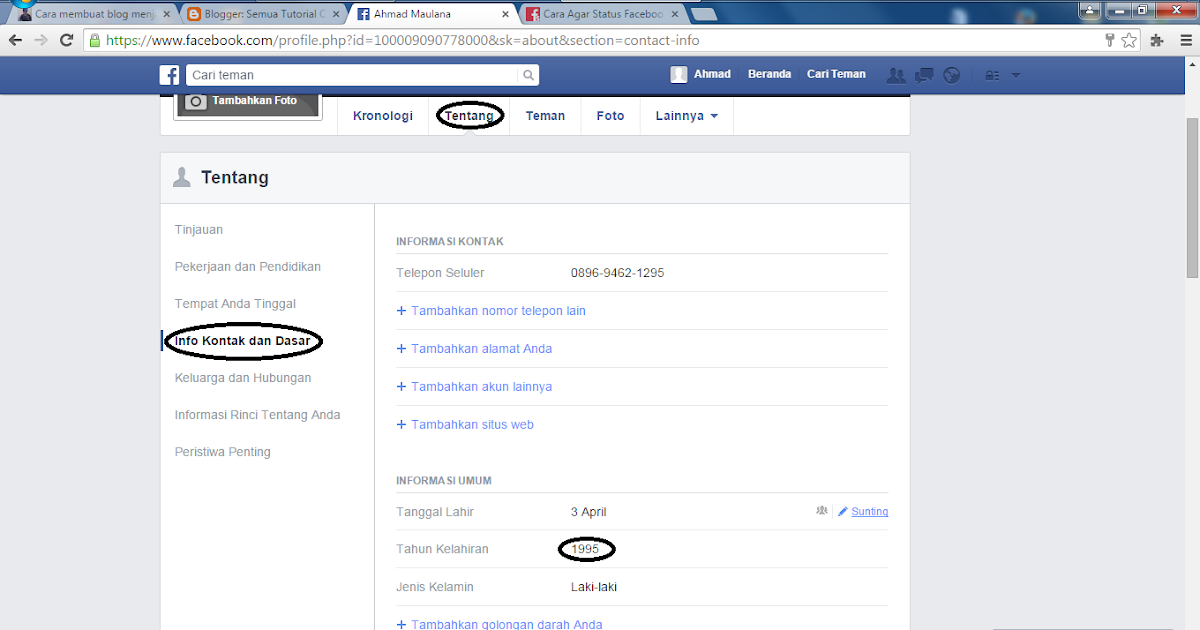Select Peristiwa Penting section
This screenshot has height=630, width=1200.
[222, 452]
